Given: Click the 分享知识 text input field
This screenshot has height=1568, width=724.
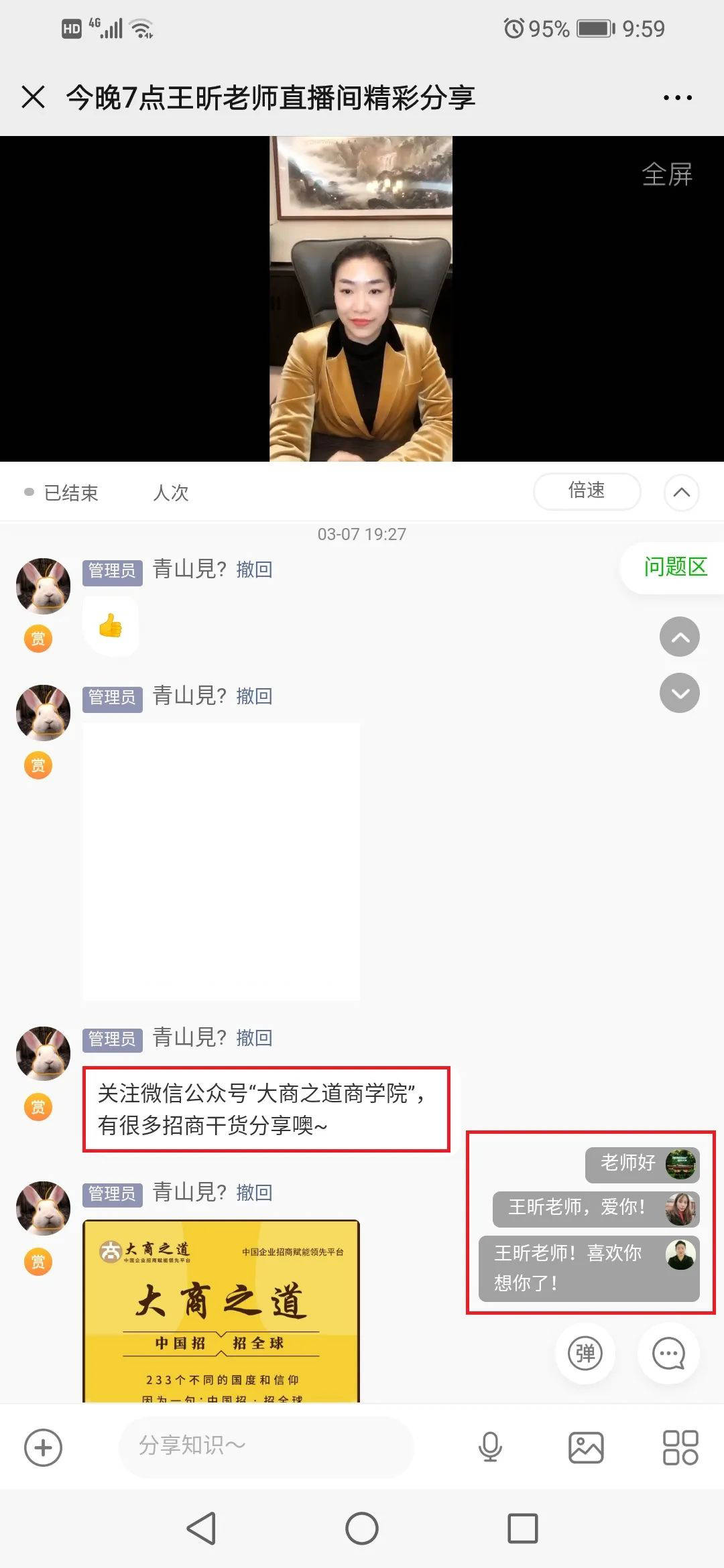Looking at the screenshot, I should (x=265, y=1447).
